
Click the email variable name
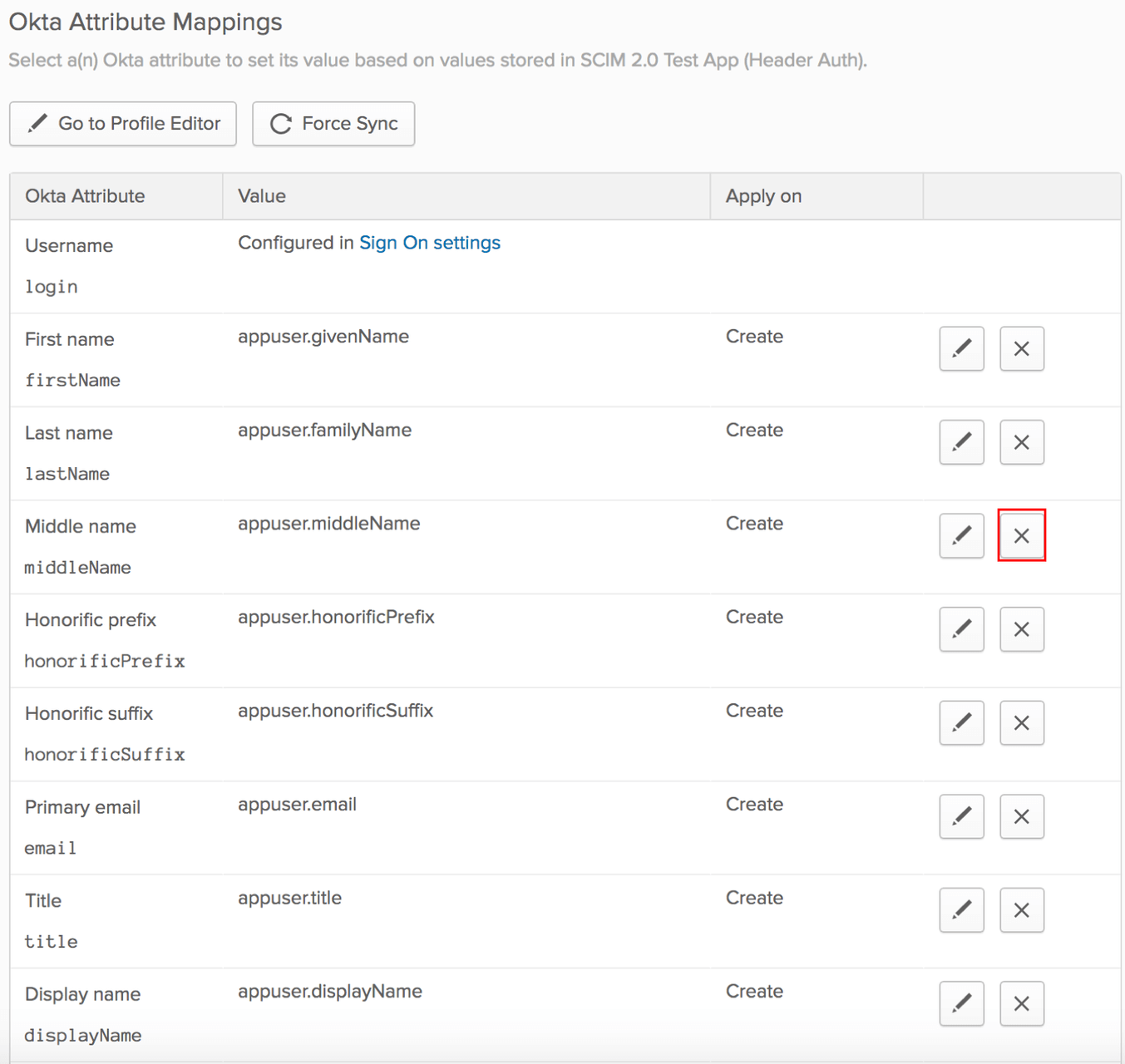pyautogui.click(x=51, y=849)
